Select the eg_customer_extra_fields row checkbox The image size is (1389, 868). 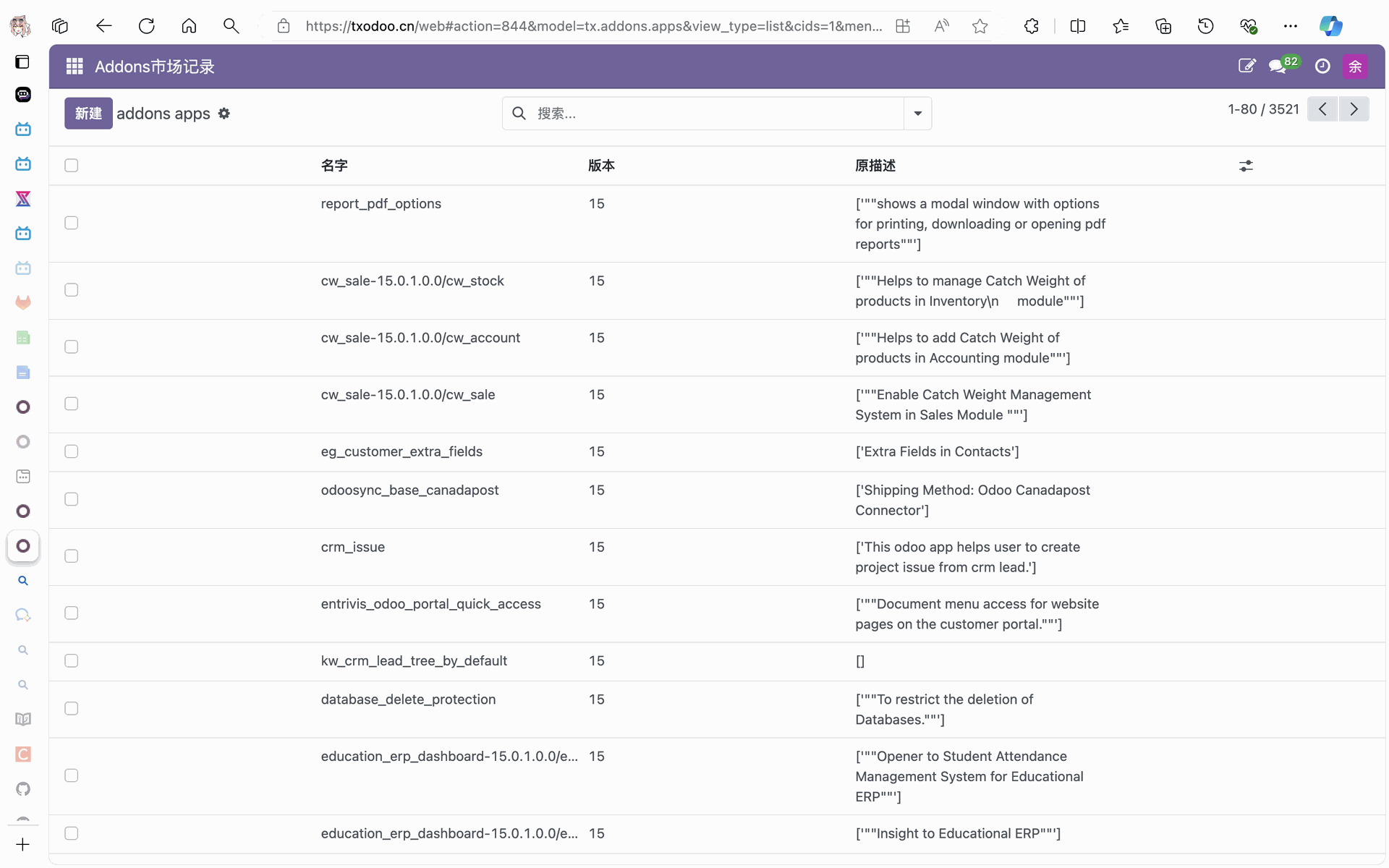pyautogui.click(x=71, y=451)
